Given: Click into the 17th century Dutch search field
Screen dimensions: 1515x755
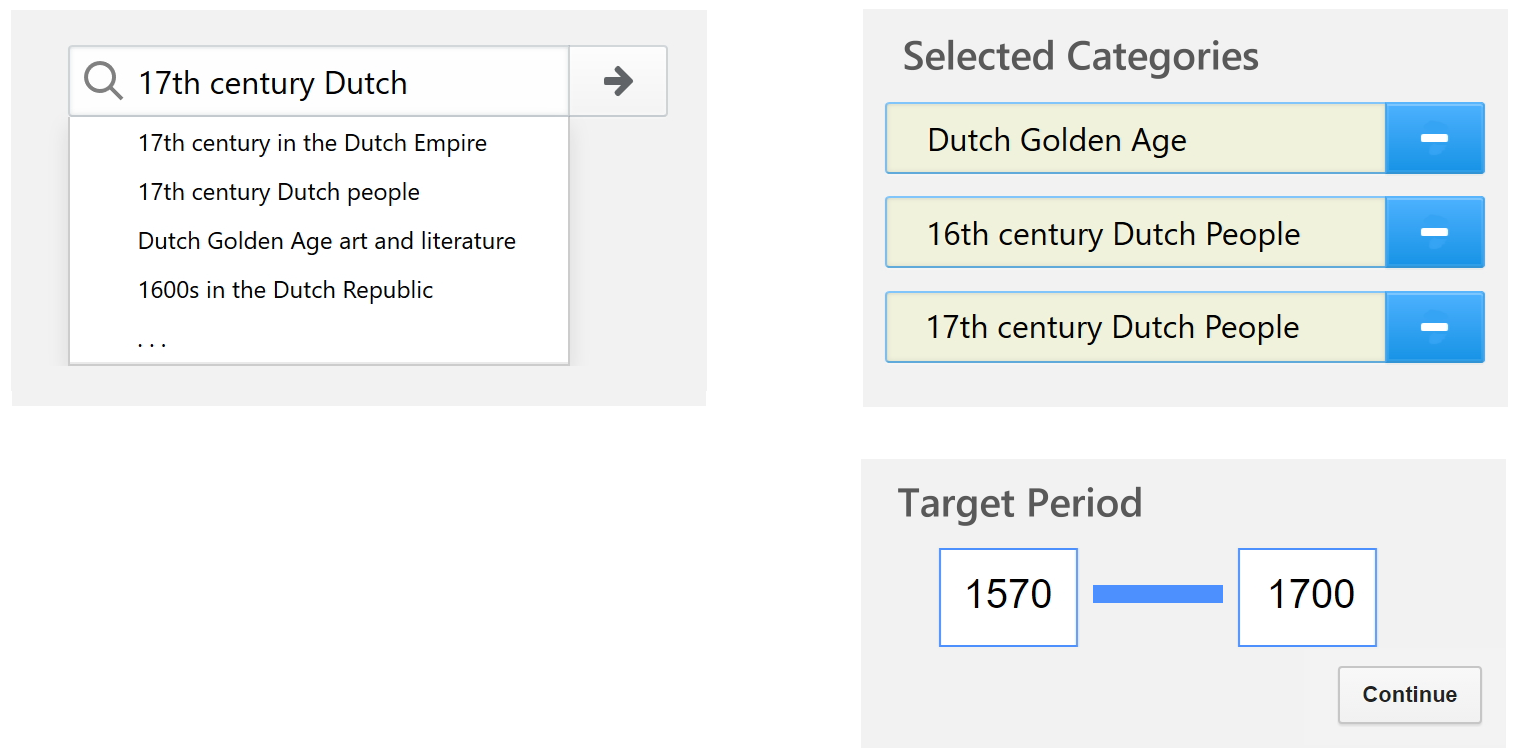Looking at the screenshot, I should tap(319, 81).
